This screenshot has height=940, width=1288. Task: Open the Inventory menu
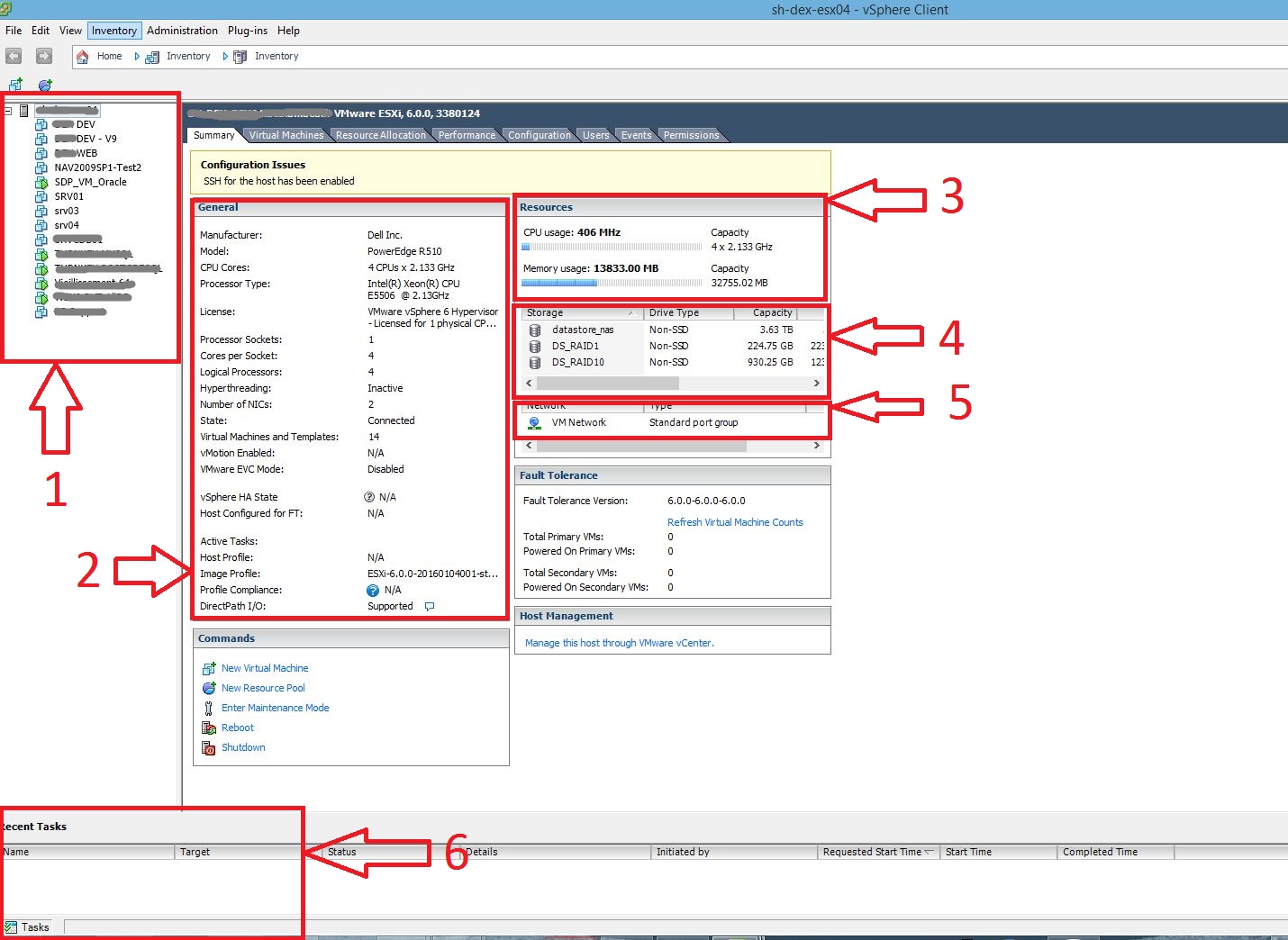pyautogui.click(x=114, y=31)
